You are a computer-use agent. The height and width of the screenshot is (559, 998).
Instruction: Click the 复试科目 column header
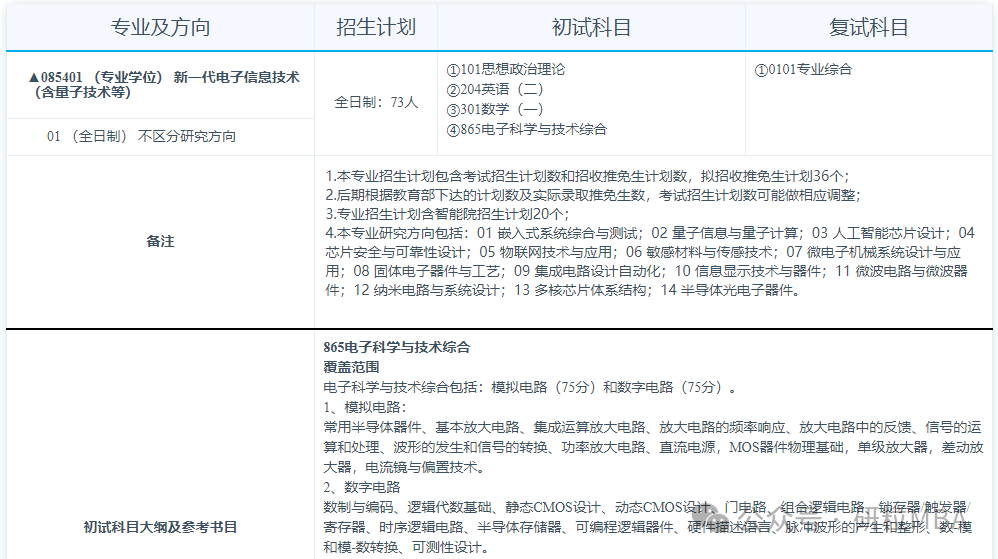click(868, 27)
